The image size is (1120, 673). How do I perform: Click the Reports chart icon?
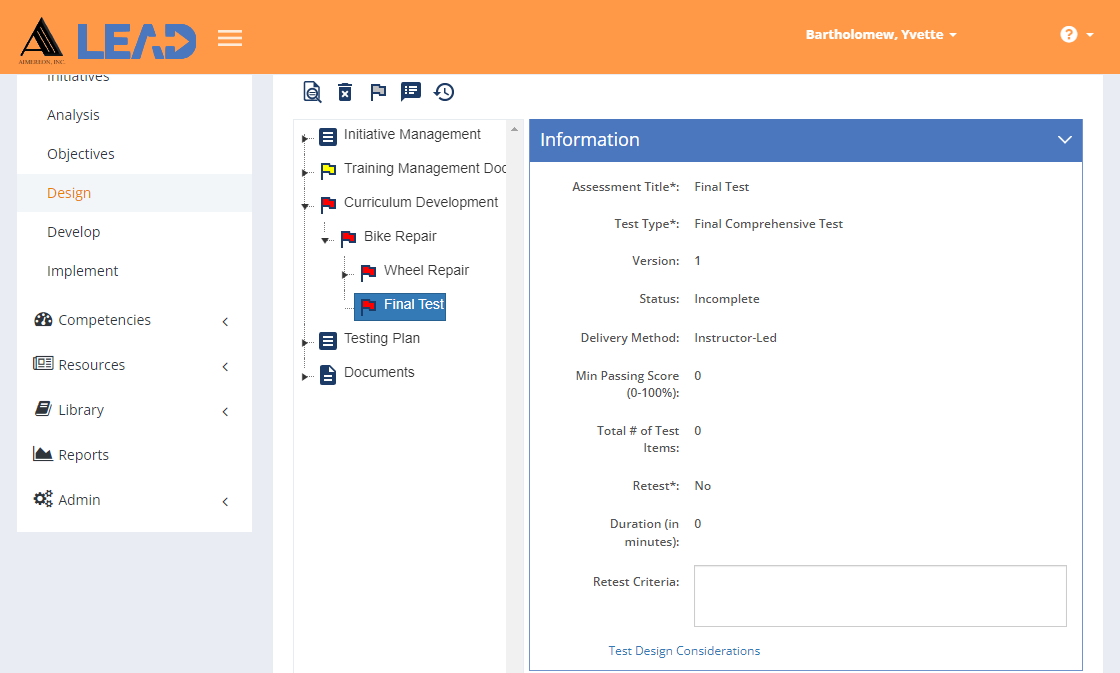[43, 453]
